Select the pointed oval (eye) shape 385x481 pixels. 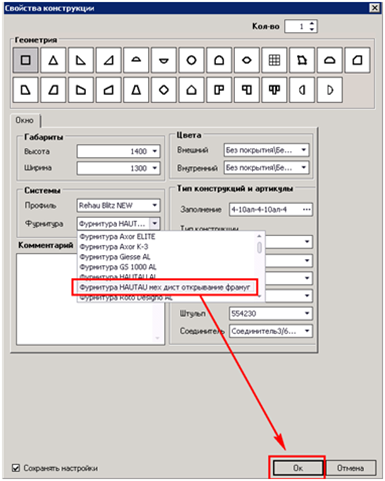tap(247, 60)
